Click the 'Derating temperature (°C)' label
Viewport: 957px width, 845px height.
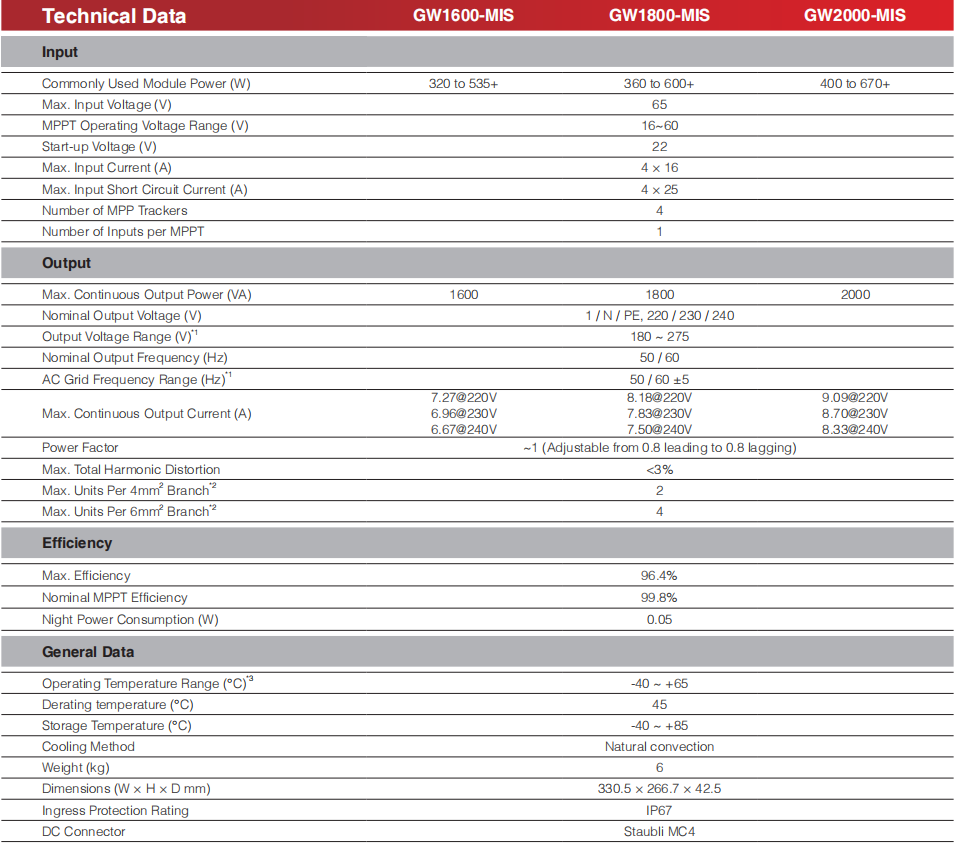point(118,705)
